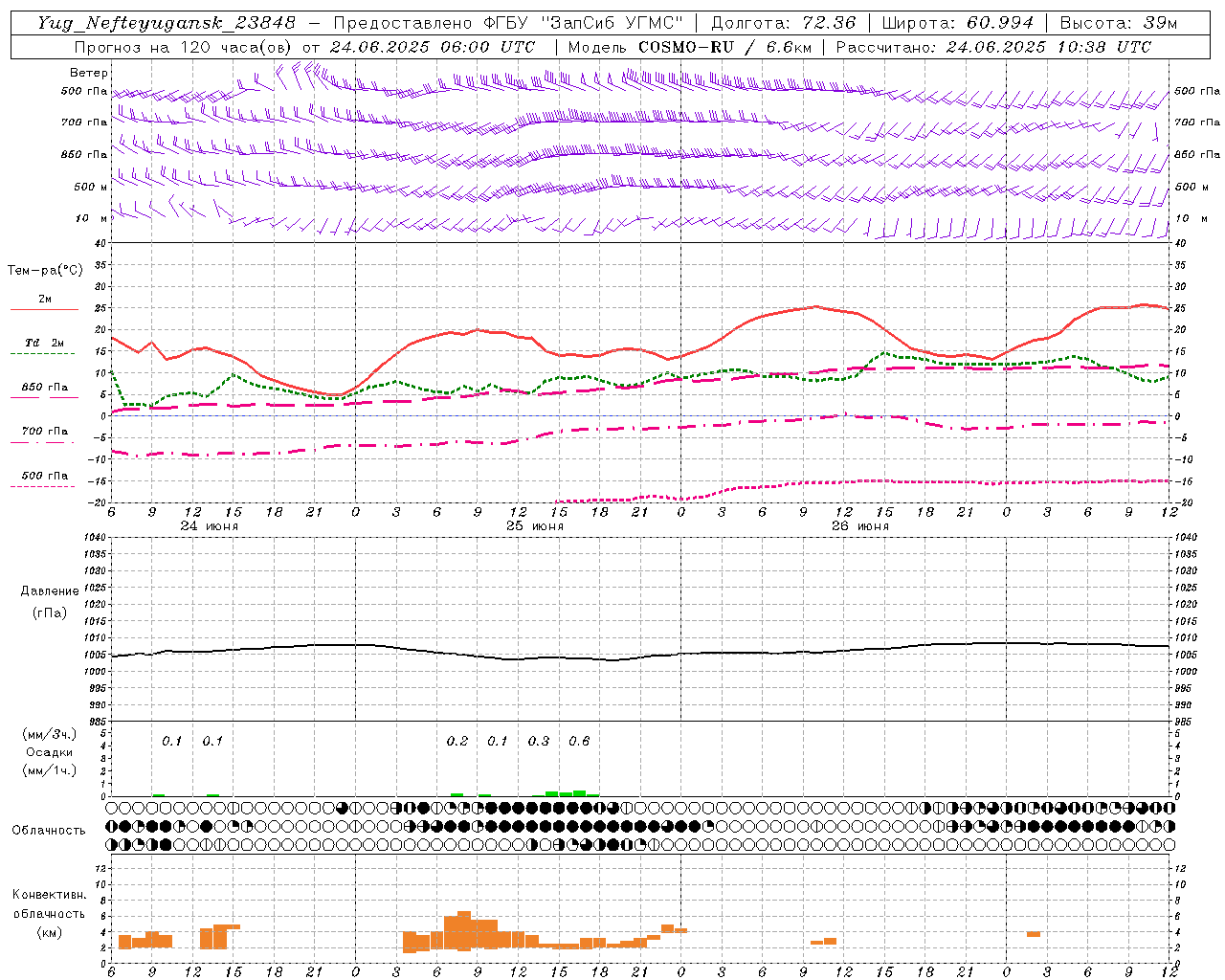Click the 'Конвективн.' convective cloud label

(x=49, y=895)
